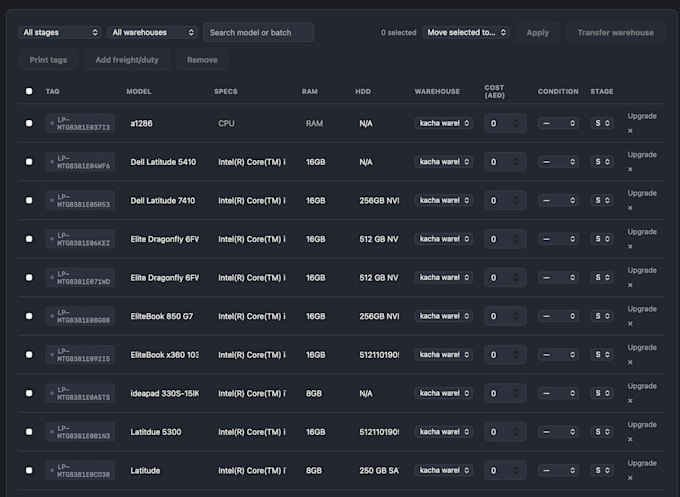Click the × icon for EliteBook 850 G7
This screenshot has height=497, width=680.
(630, 324)
